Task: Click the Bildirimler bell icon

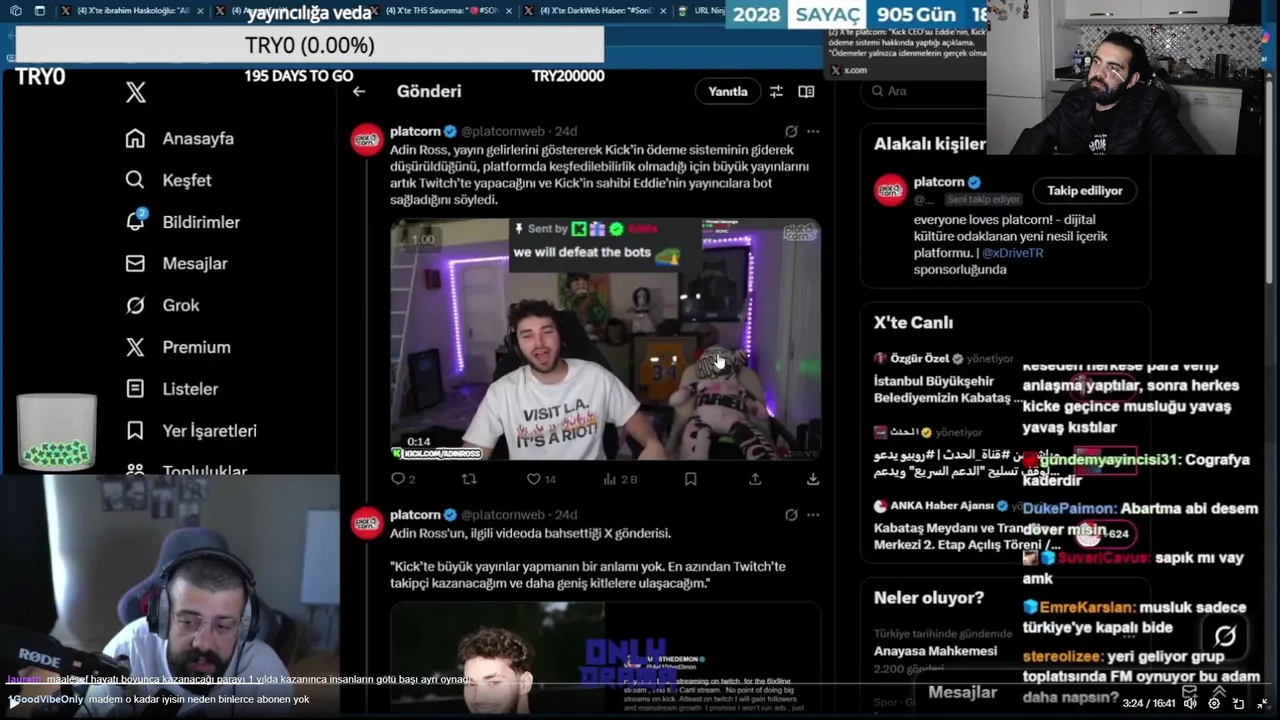Action: point(135,222)
